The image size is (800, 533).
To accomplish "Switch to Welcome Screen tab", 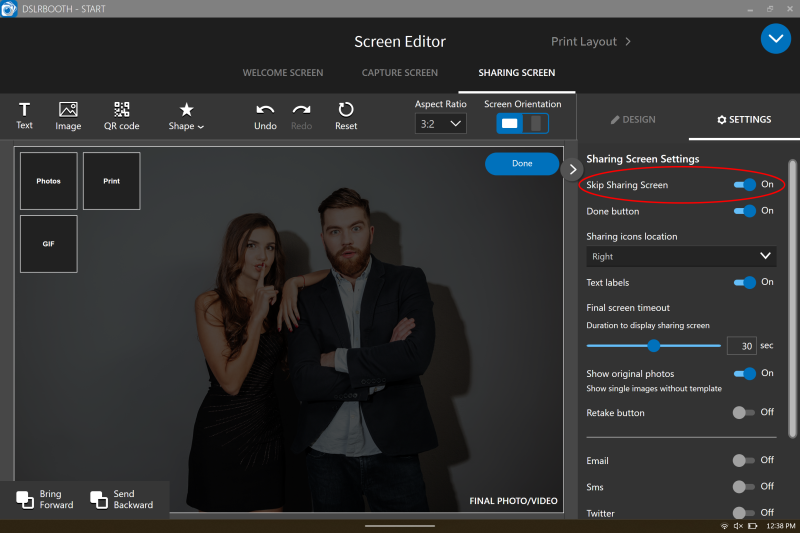I will click(x=283, y=73).
